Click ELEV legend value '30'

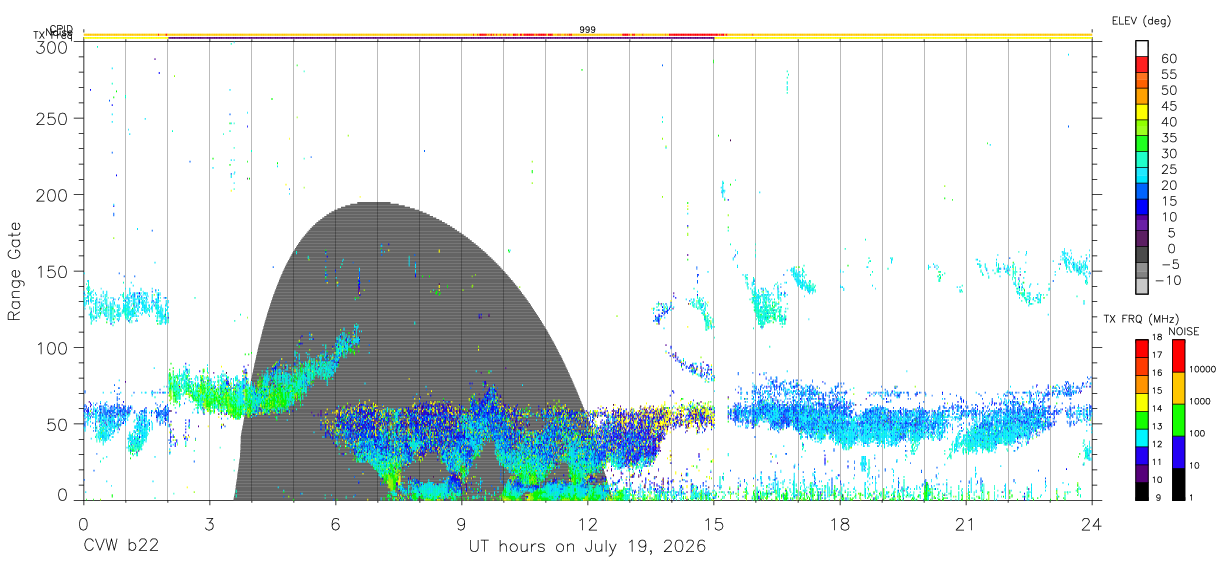1167,154
